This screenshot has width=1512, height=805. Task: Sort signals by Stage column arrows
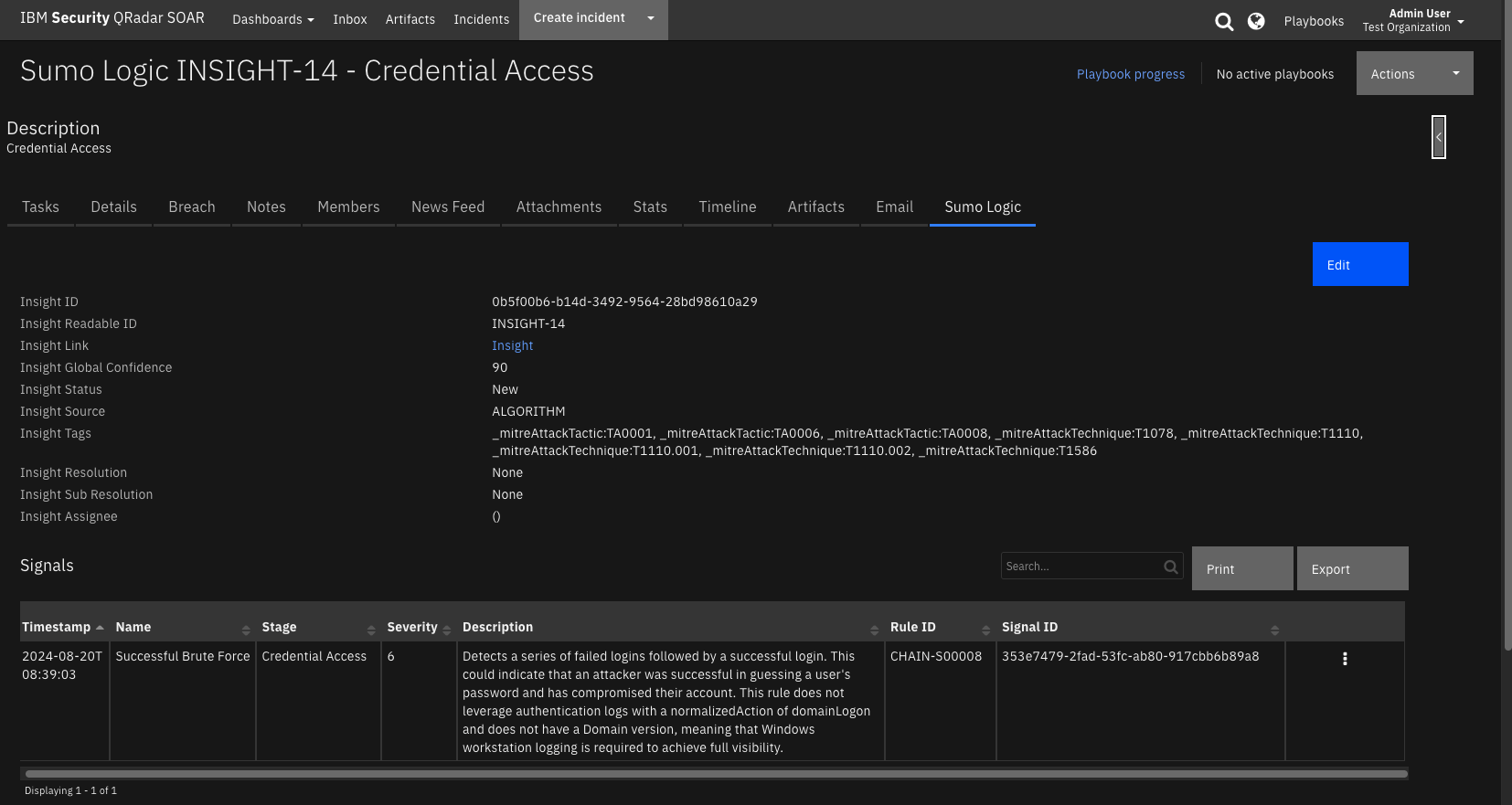tap(371, 630)
